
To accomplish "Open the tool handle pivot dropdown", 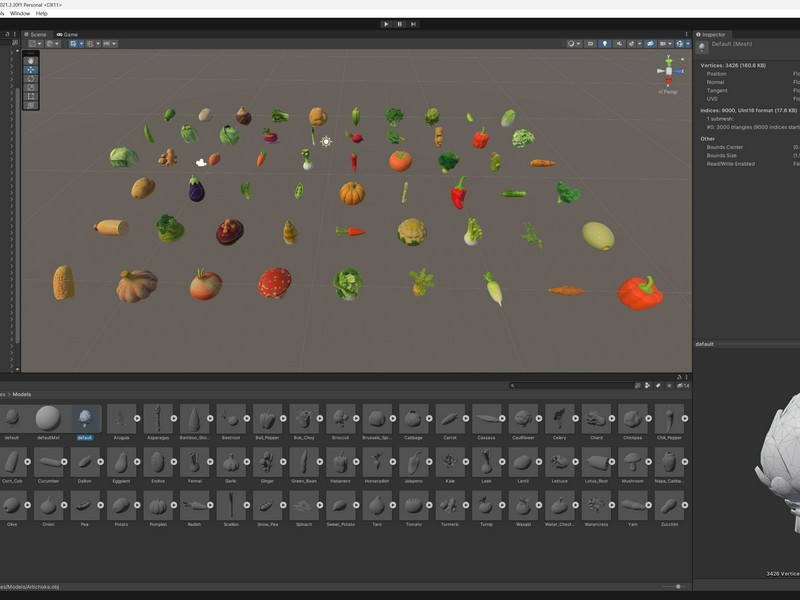I will point(36,44).
